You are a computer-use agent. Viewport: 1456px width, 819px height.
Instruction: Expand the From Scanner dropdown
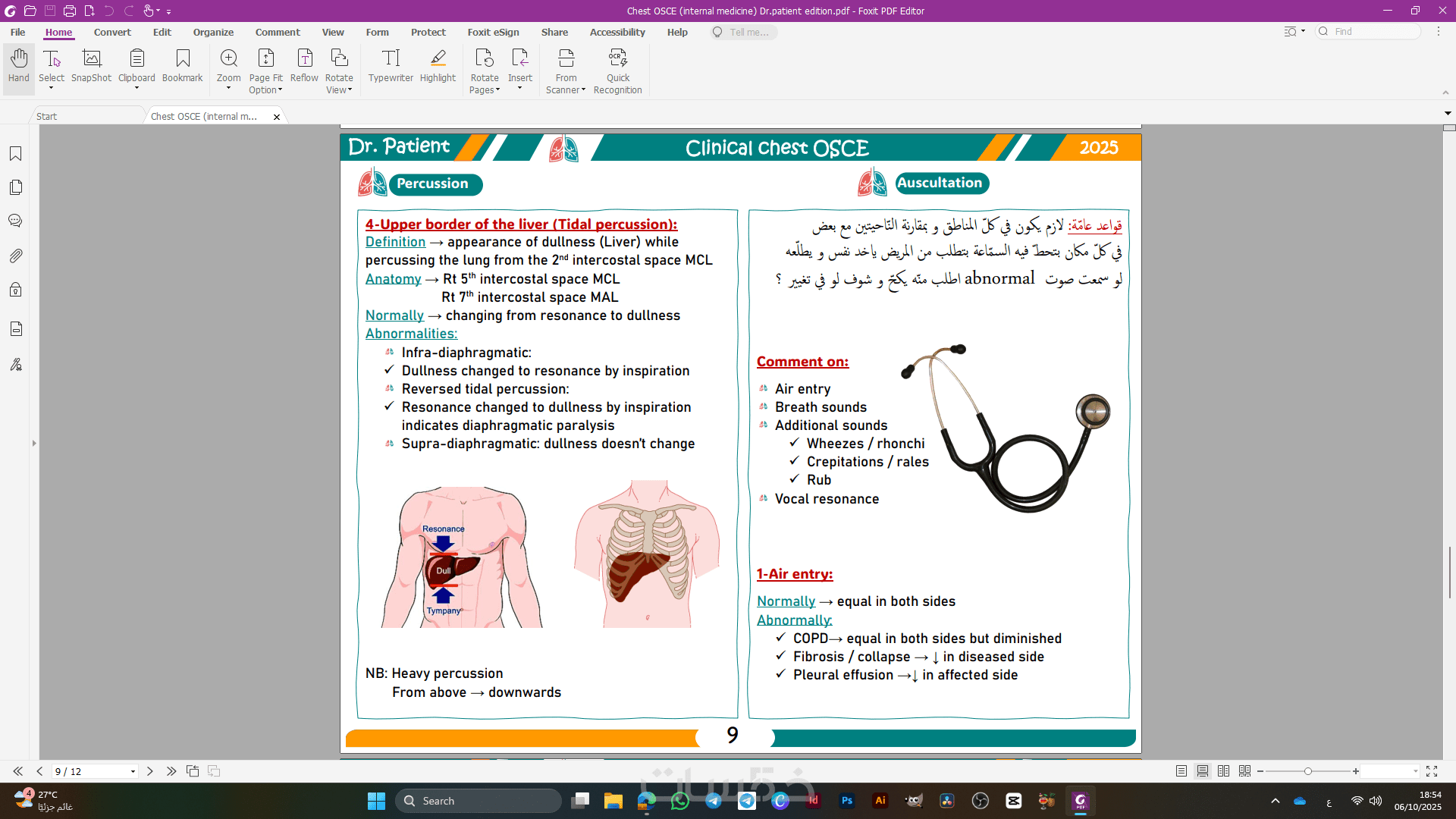(583, 90)
